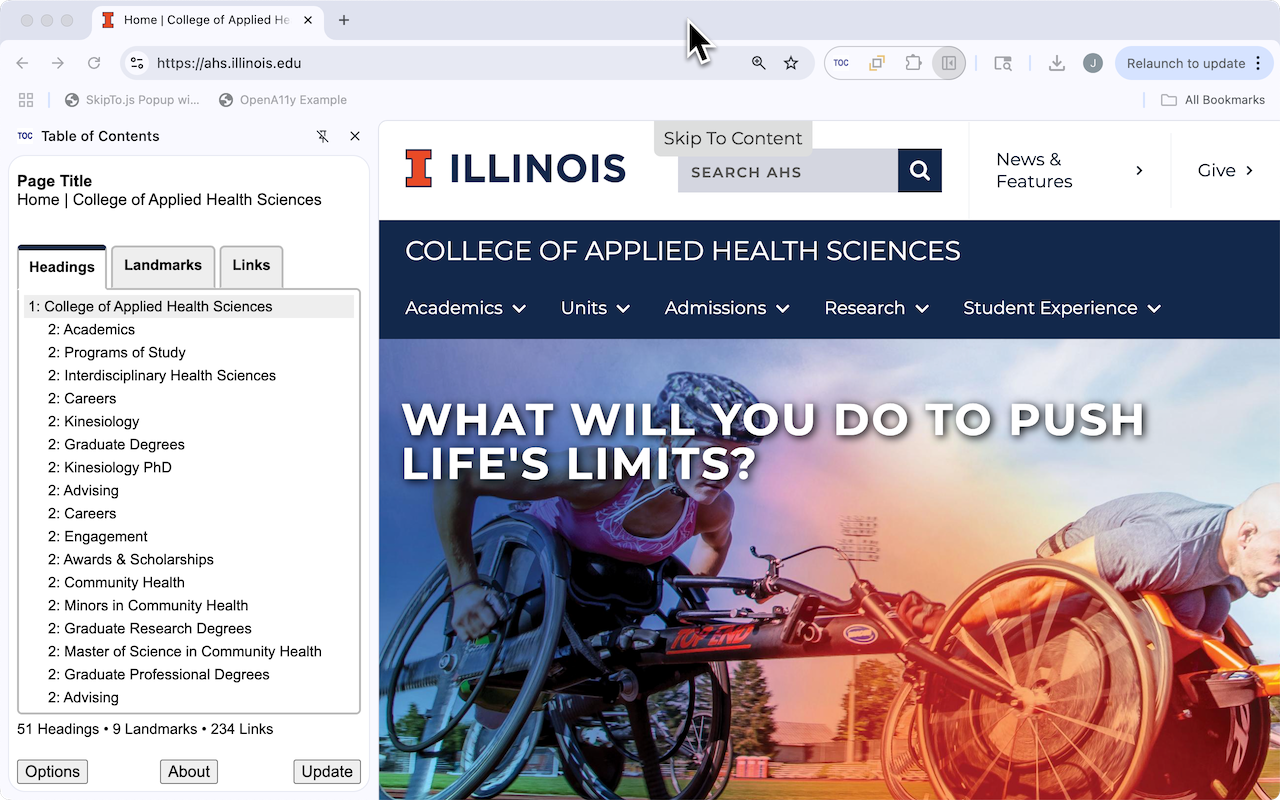Open the Extensions puzzle-piece menu
The width and height of the screenshot is (1280, 800).
[x=913, y=63]
